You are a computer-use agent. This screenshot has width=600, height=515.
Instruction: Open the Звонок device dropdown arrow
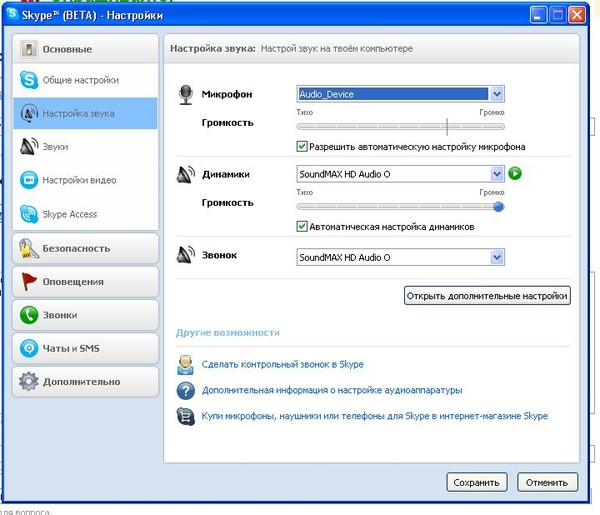point(497,257)
